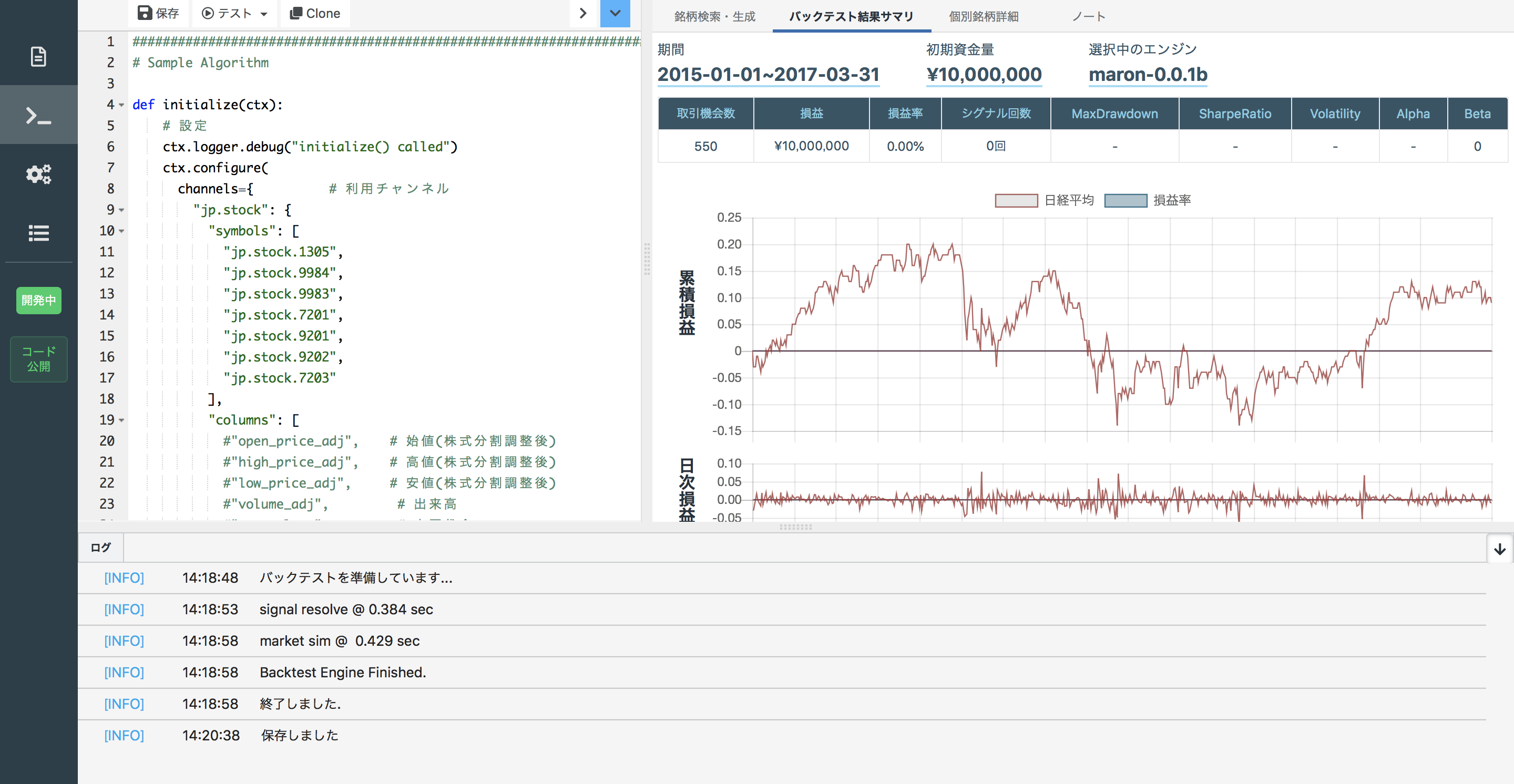Collapse the initialize function at line 4
1514x784 pixels.
pyautogui.click(x=122, y=106)
